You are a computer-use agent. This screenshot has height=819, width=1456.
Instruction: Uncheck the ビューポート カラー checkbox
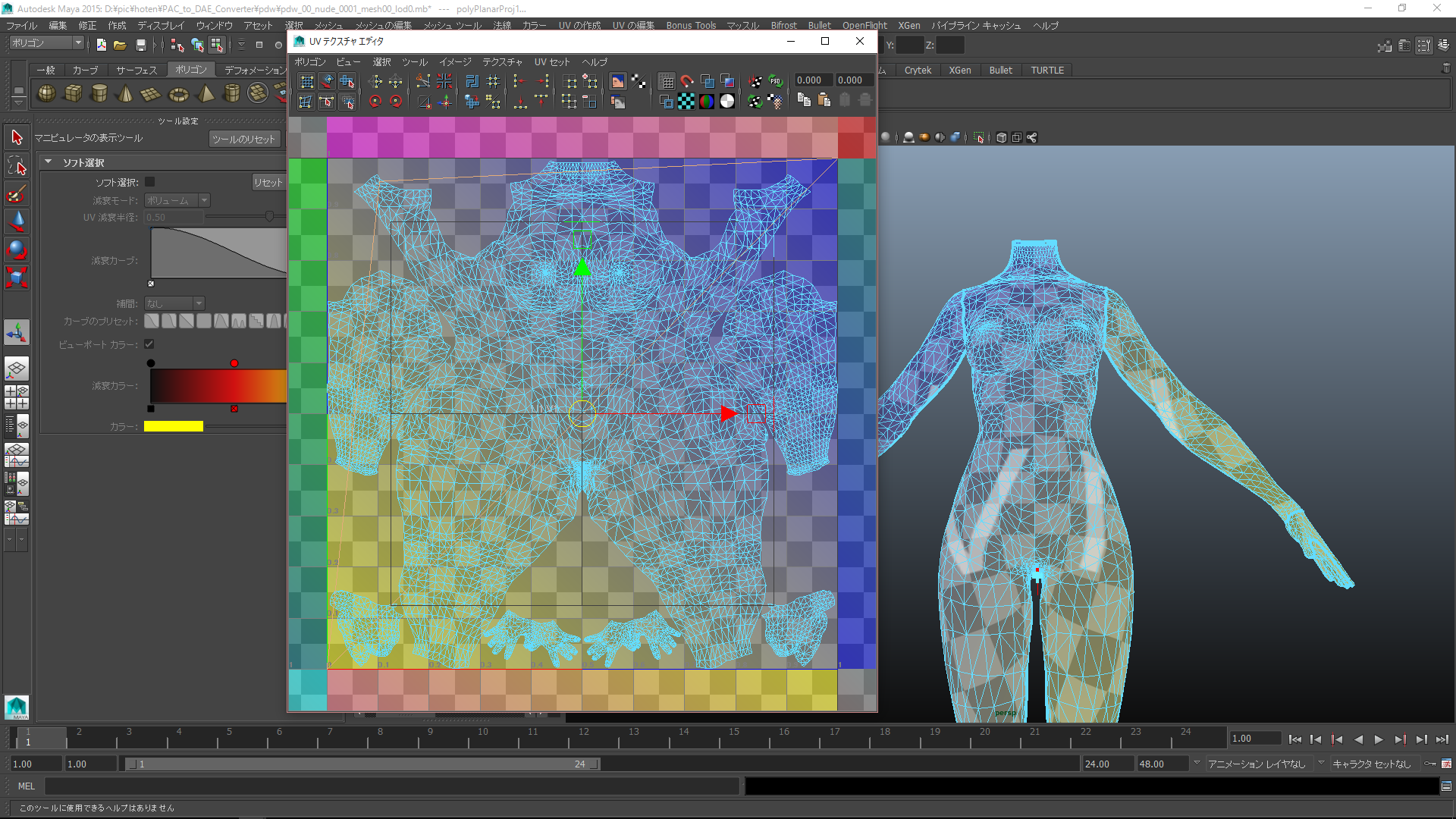150,344
